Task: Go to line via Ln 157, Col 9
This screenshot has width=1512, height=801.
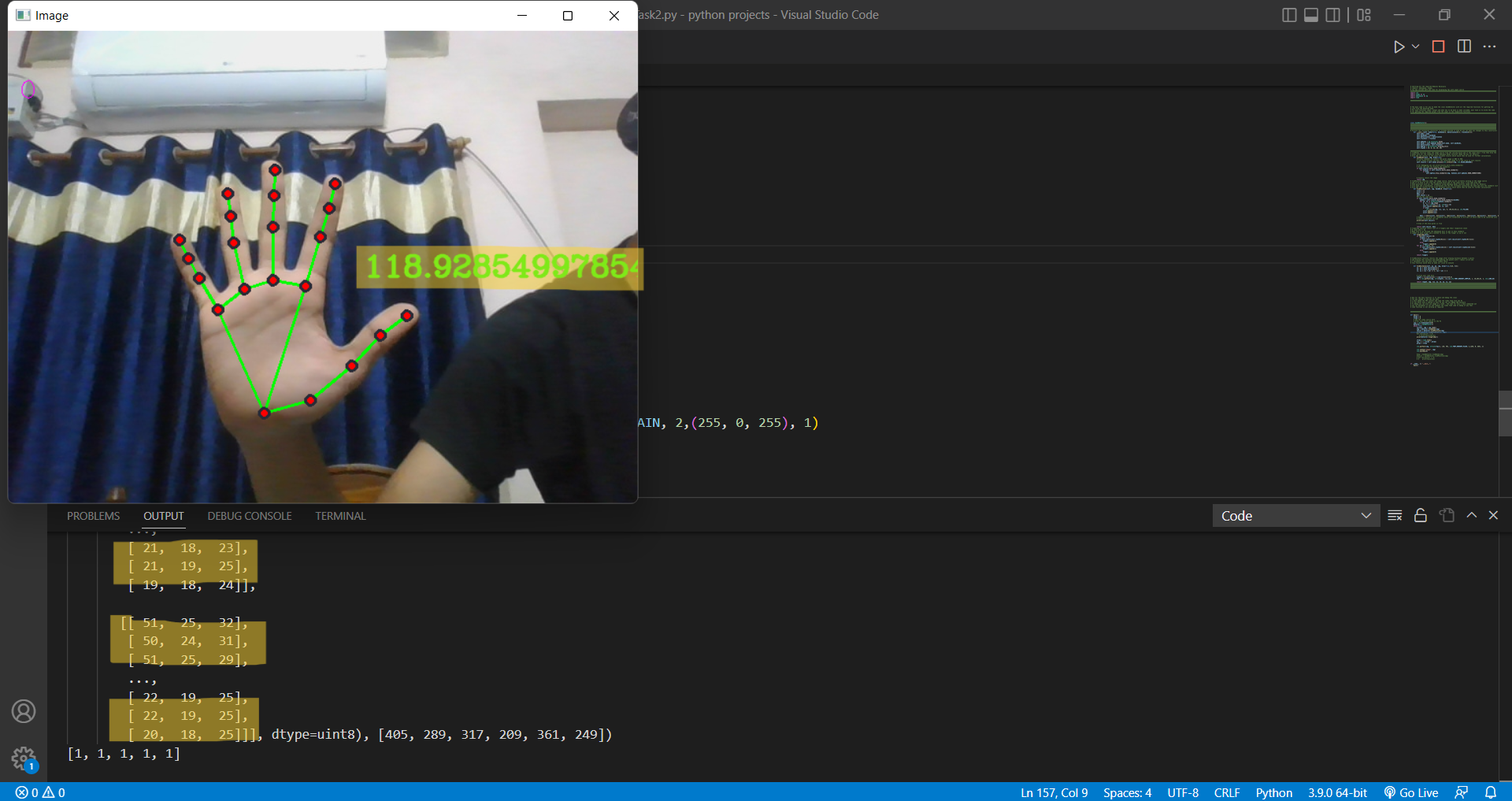Action: (x=1054, y=792)
